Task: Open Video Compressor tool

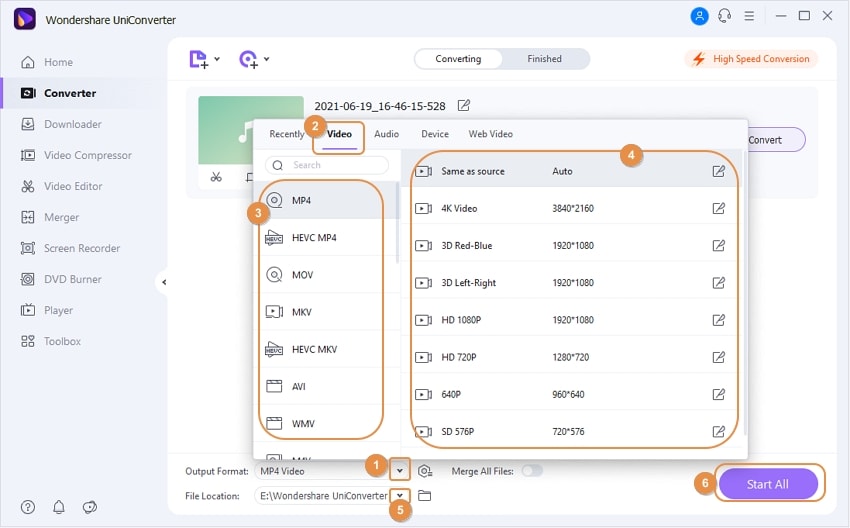Action: (76, 156)
